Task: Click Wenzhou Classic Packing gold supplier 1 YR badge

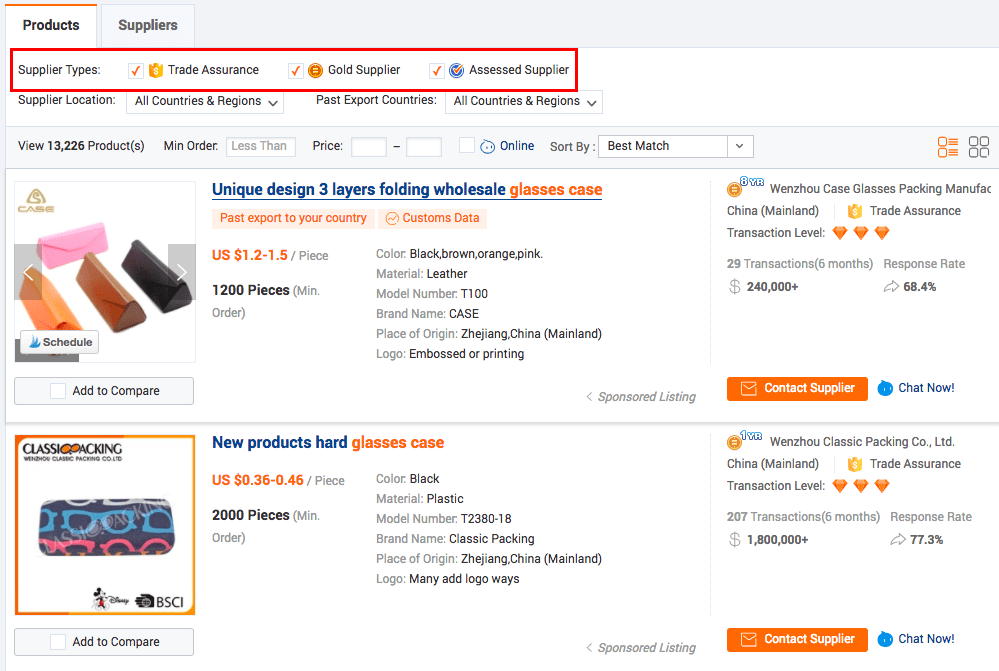Action: 745,440
